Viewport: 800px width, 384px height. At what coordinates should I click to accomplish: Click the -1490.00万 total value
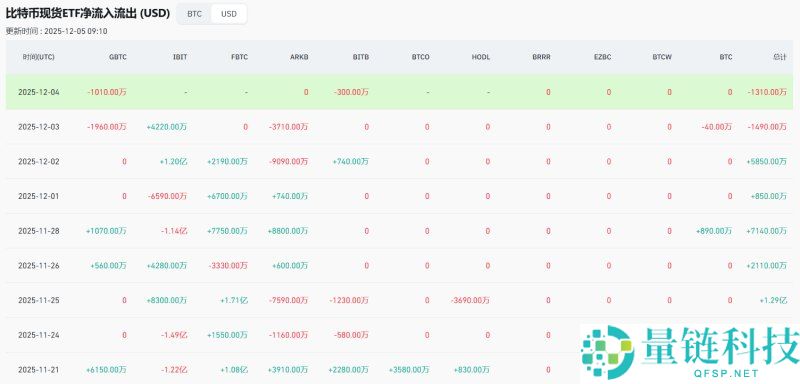766,126
